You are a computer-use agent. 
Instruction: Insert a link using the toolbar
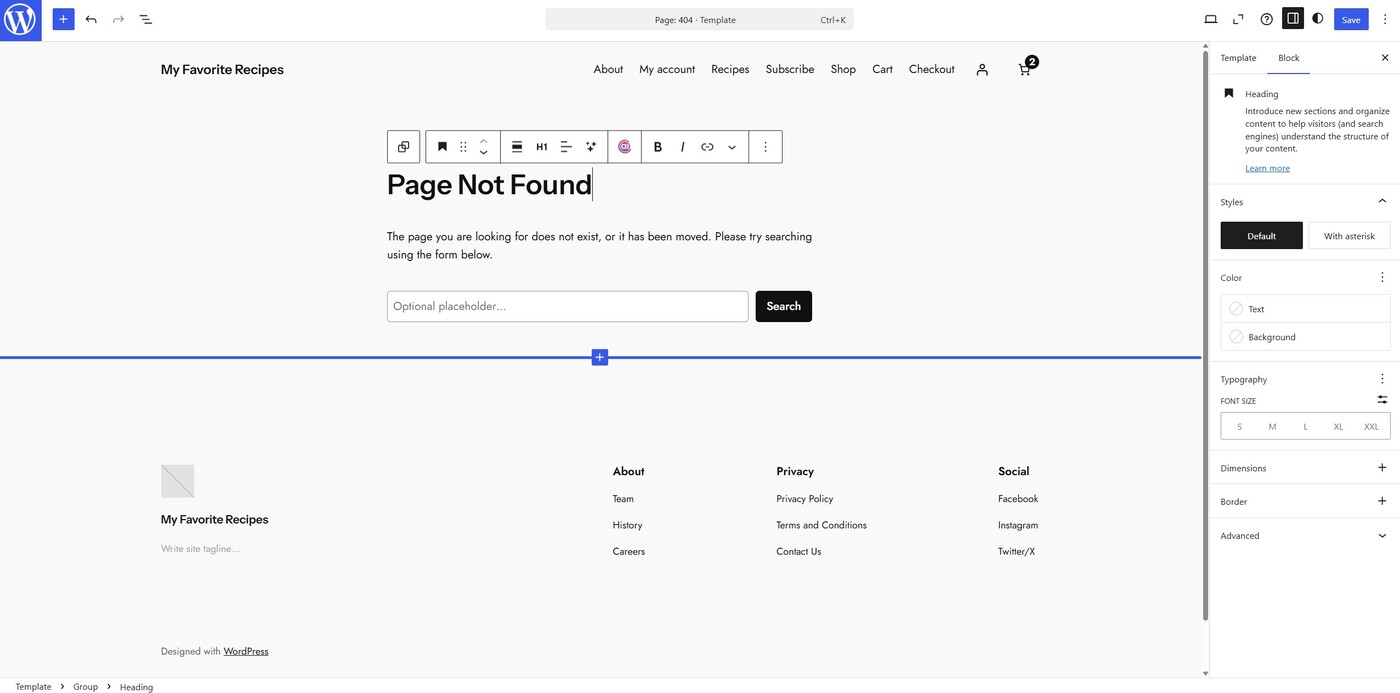click(707, 147)
